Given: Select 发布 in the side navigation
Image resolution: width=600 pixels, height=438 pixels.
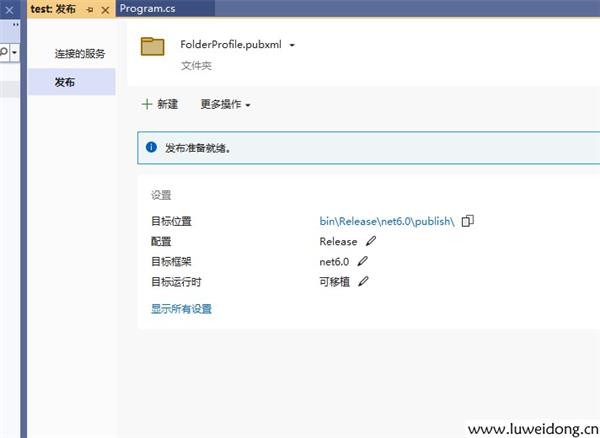Looking at the screenshot, I should [65, 82].
